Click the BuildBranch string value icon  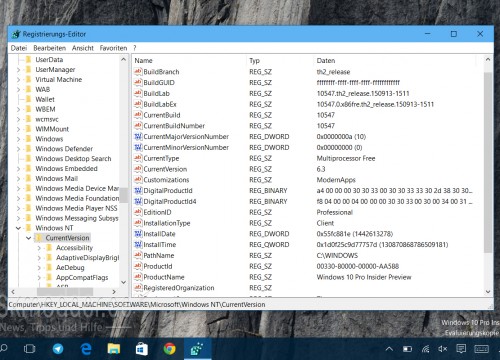pyautogui.click(x=138, y=72)
